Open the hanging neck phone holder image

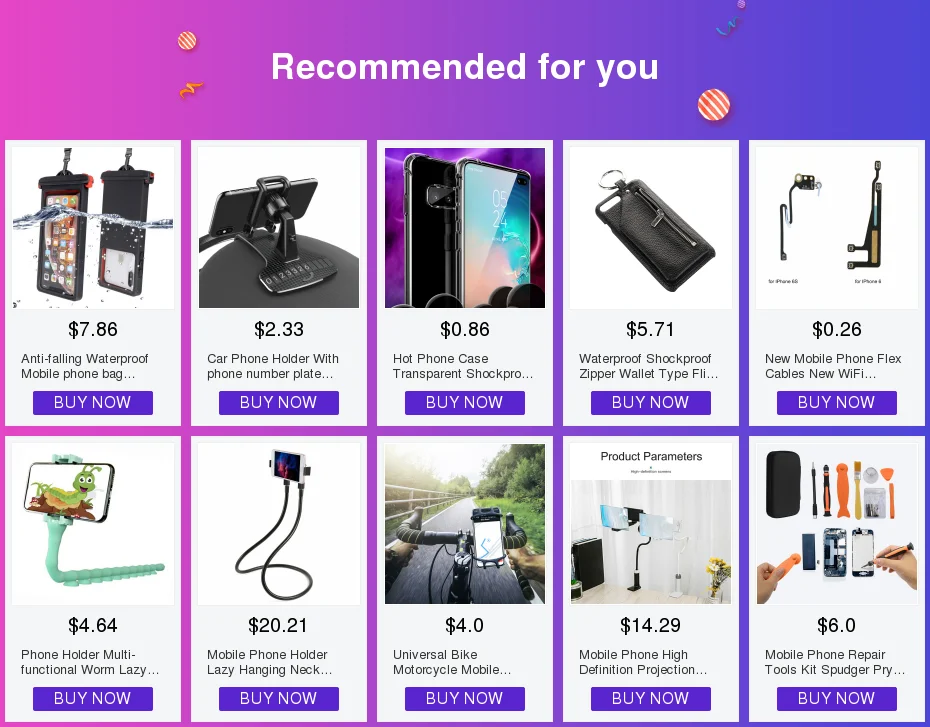pos(279,524)
